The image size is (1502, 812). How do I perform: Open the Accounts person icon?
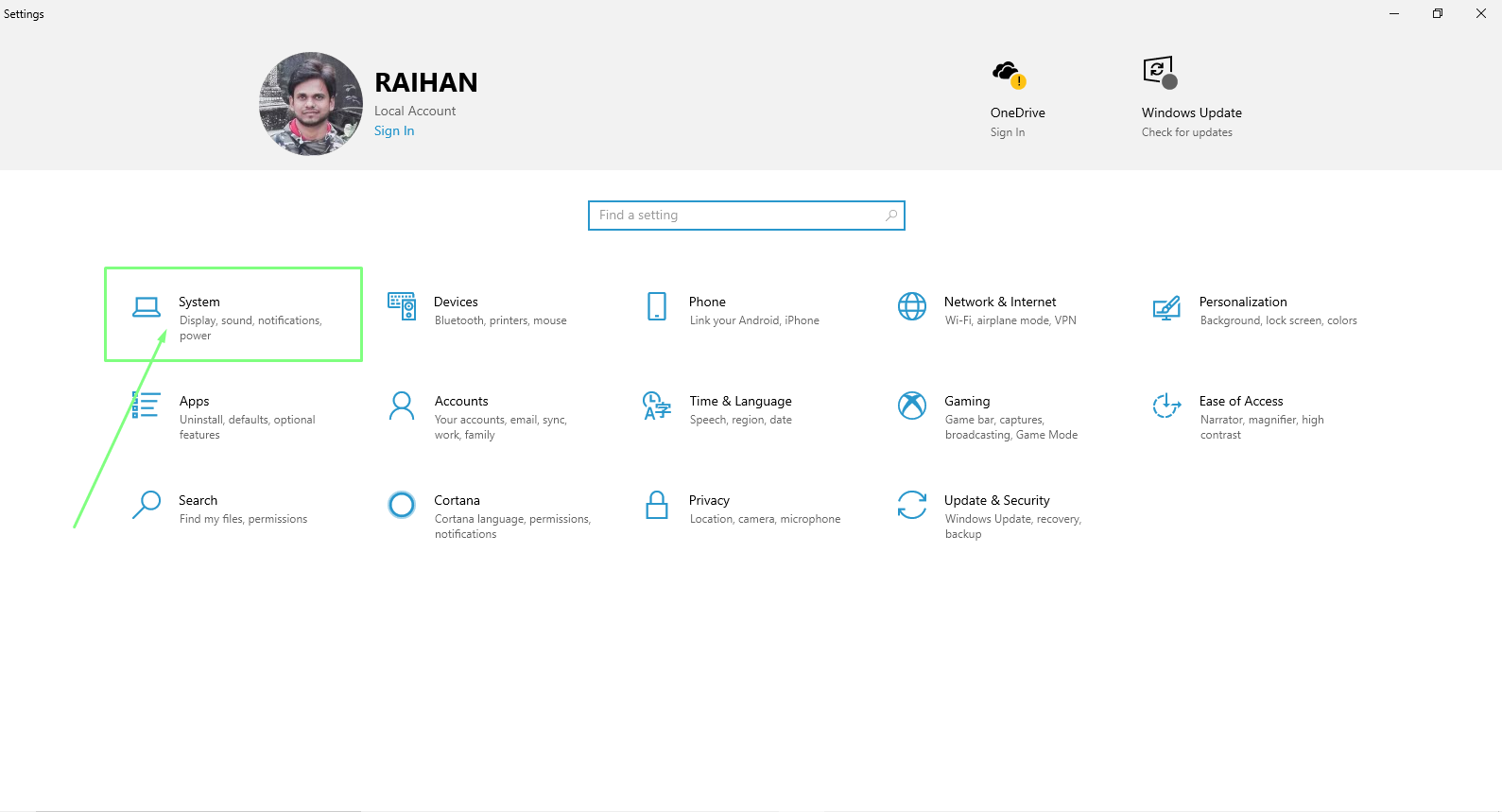(x=402, y=406)
